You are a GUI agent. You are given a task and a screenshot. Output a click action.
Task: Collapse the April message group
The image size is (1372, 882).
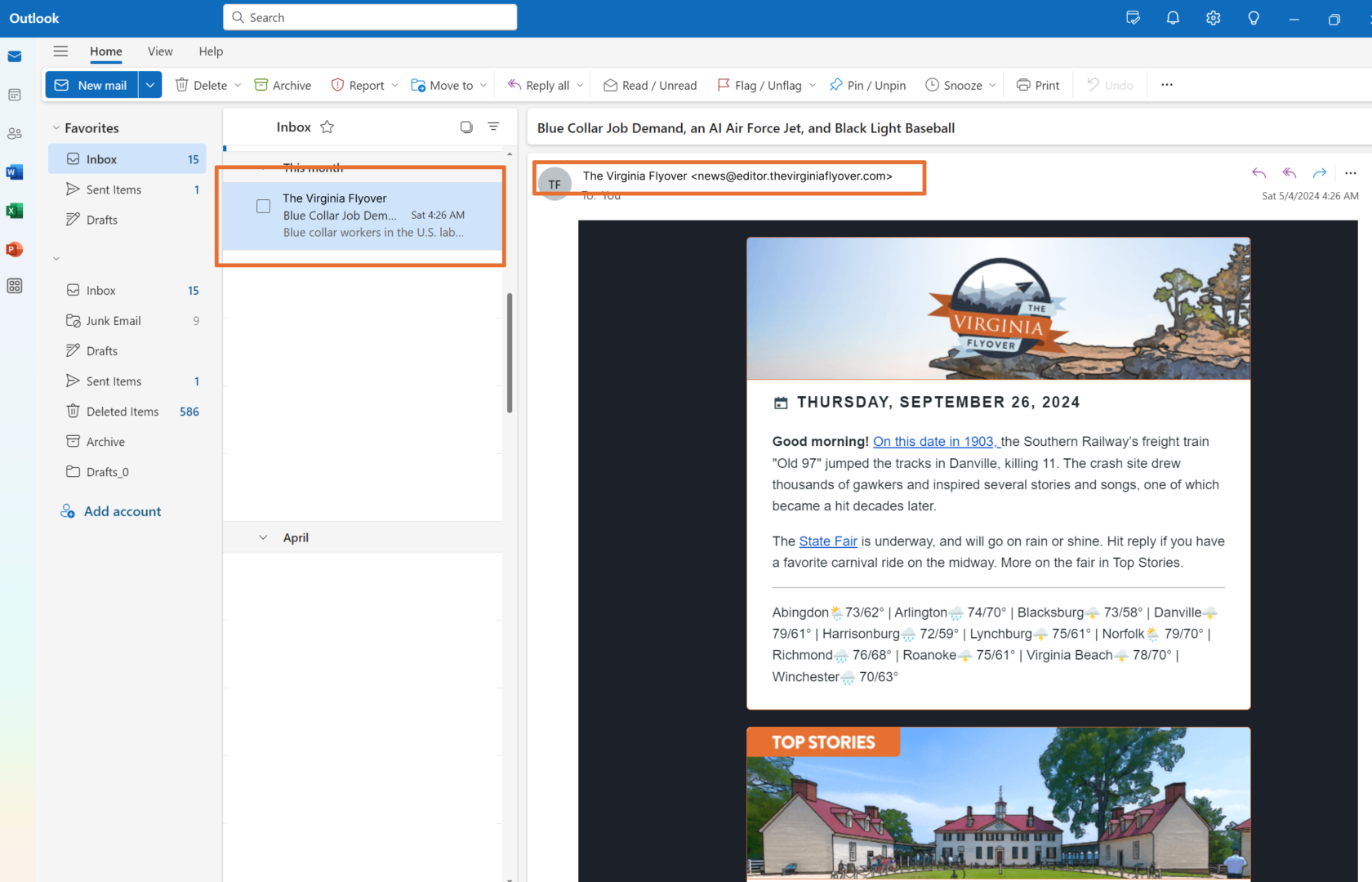263,537
